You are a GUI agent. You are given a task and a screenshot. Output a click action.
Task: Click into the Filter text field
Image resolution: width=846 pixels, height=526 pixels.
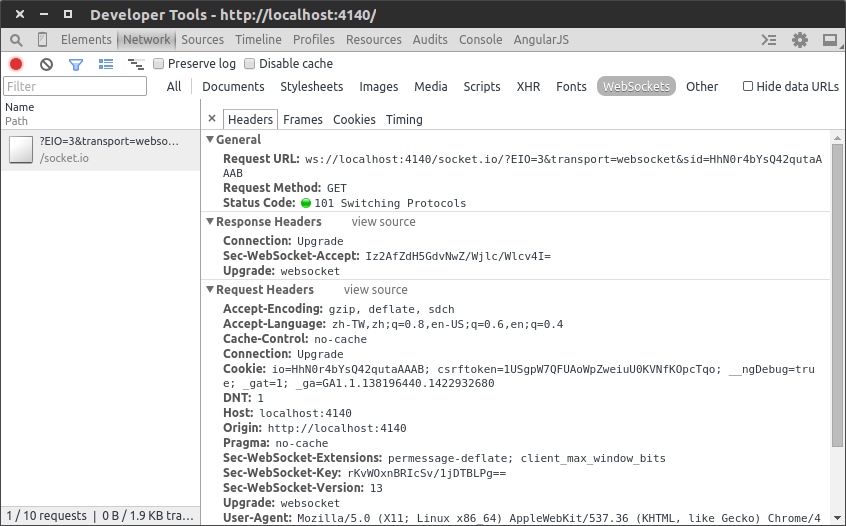75,86
